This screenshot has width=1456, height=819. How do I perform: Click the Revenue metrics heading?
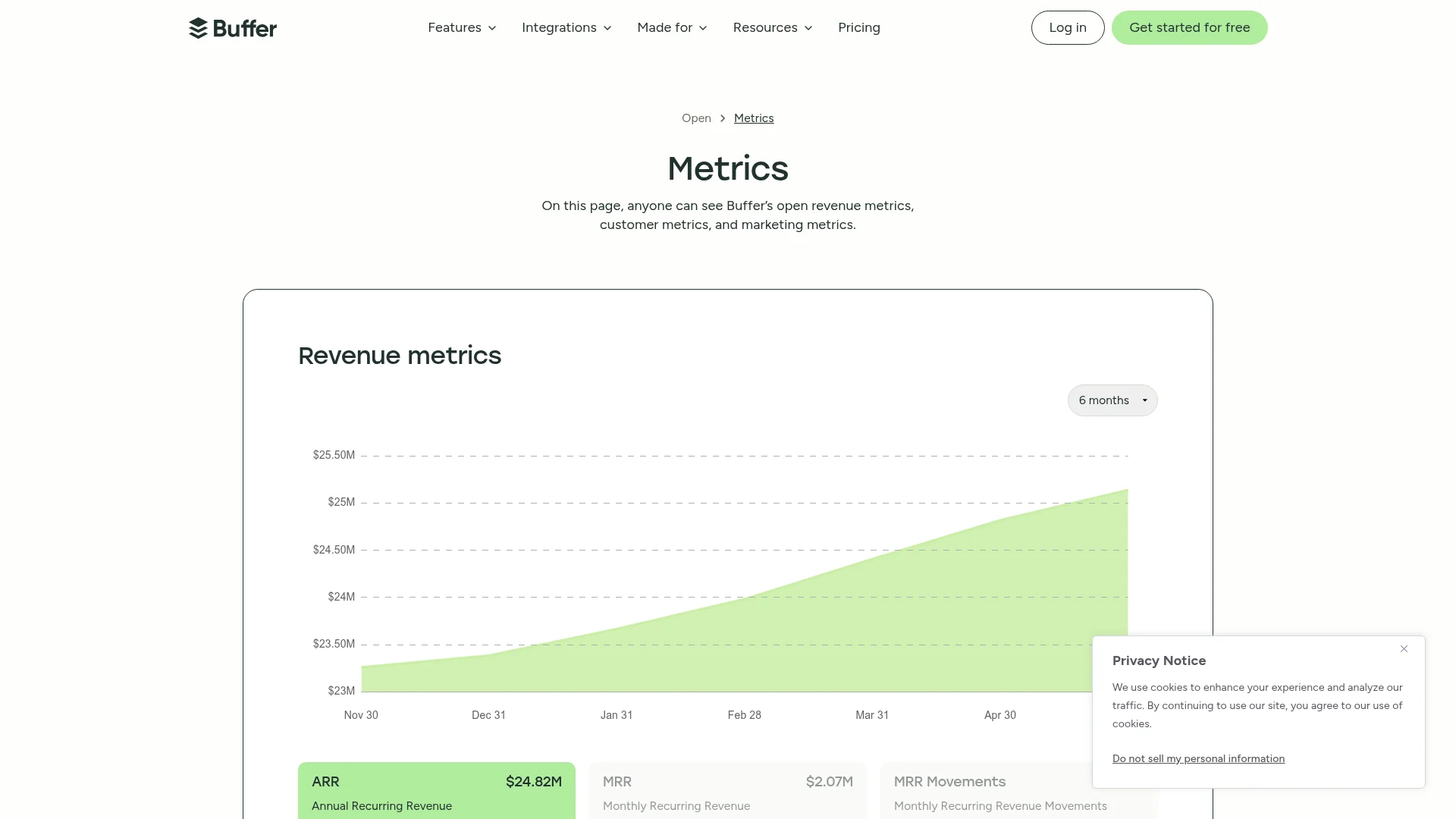400,356
